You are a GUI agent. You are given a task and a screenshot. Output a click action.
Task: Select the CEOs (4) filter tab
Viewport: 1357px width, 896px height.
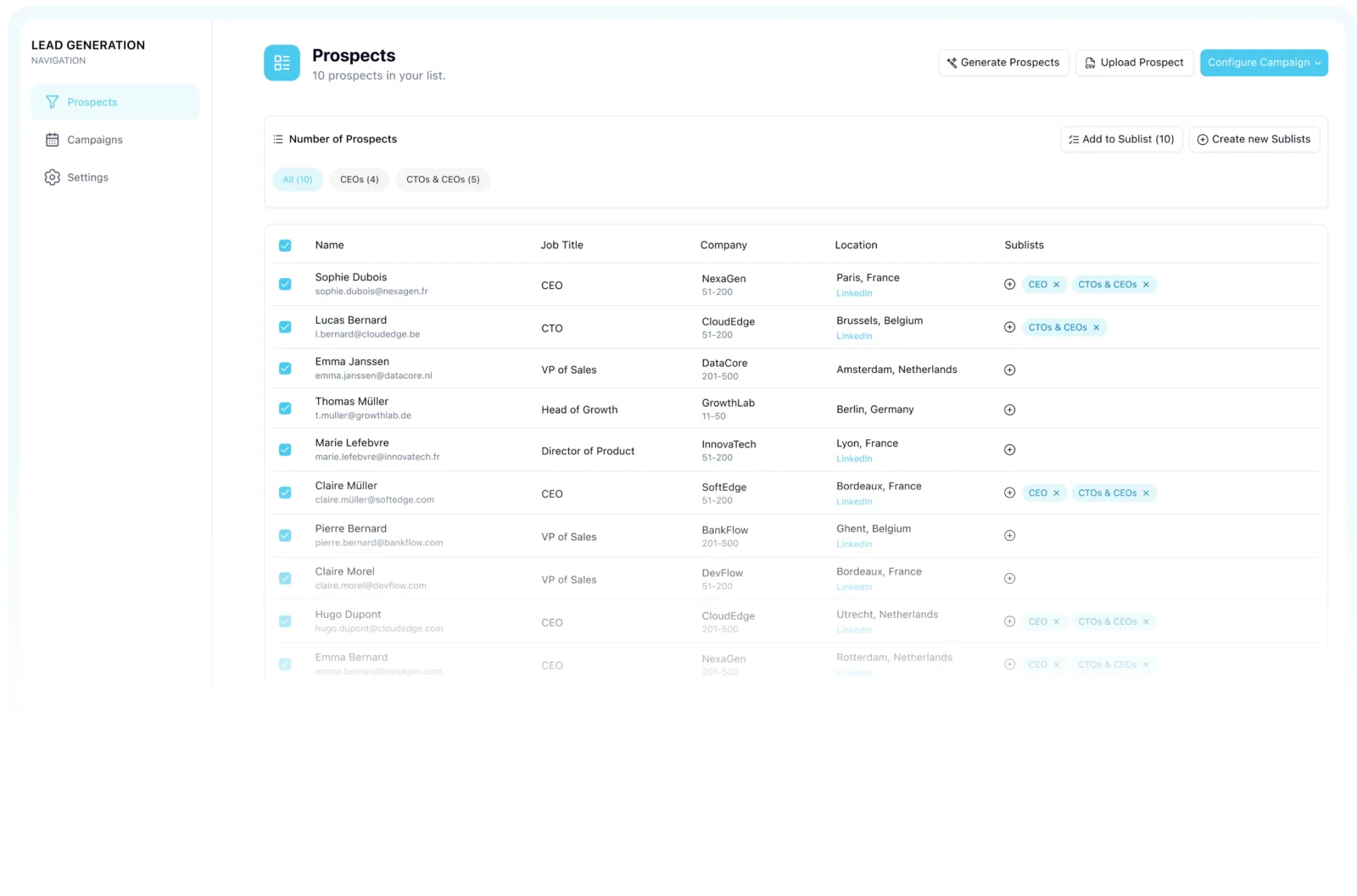[x=360, y=180]
